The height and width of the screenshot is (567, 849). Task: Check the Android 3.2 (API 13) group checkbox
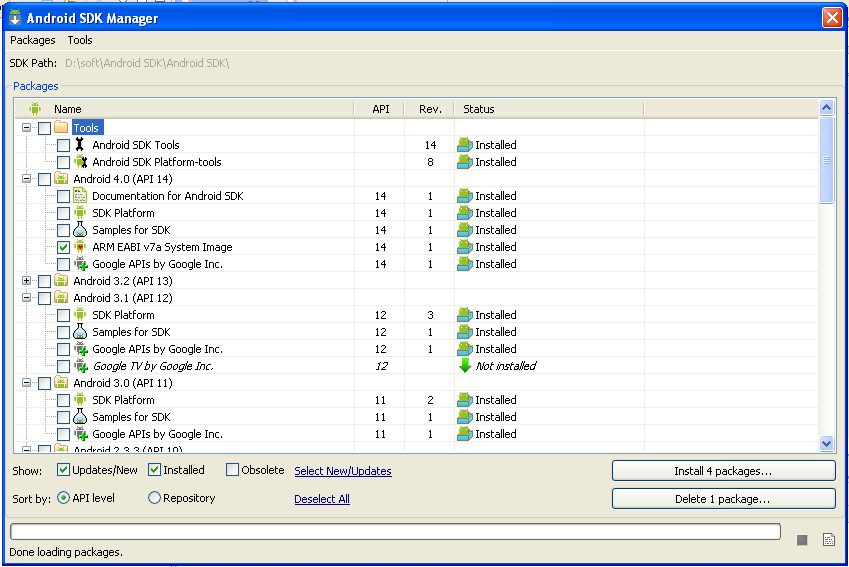coord(44,281)
